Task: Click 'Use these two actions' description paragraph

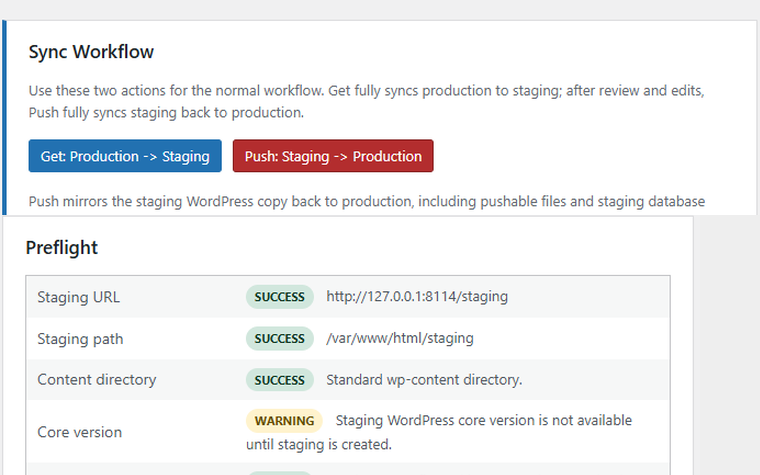Action: (366, 101)
